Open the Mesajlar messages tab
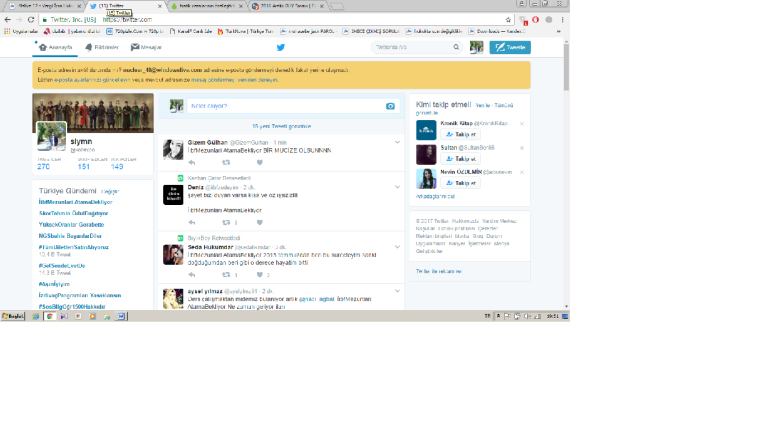The image size is (760, 429). pos(146,48)
